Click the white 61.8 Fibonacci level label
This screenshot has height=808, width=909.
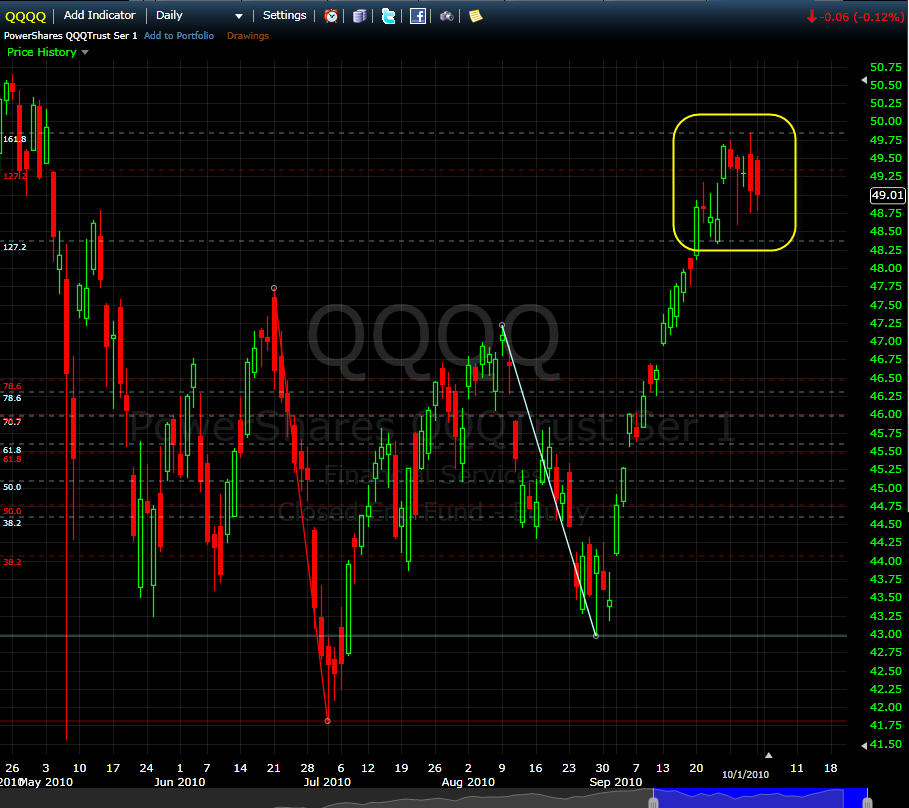tap(12, 450)
